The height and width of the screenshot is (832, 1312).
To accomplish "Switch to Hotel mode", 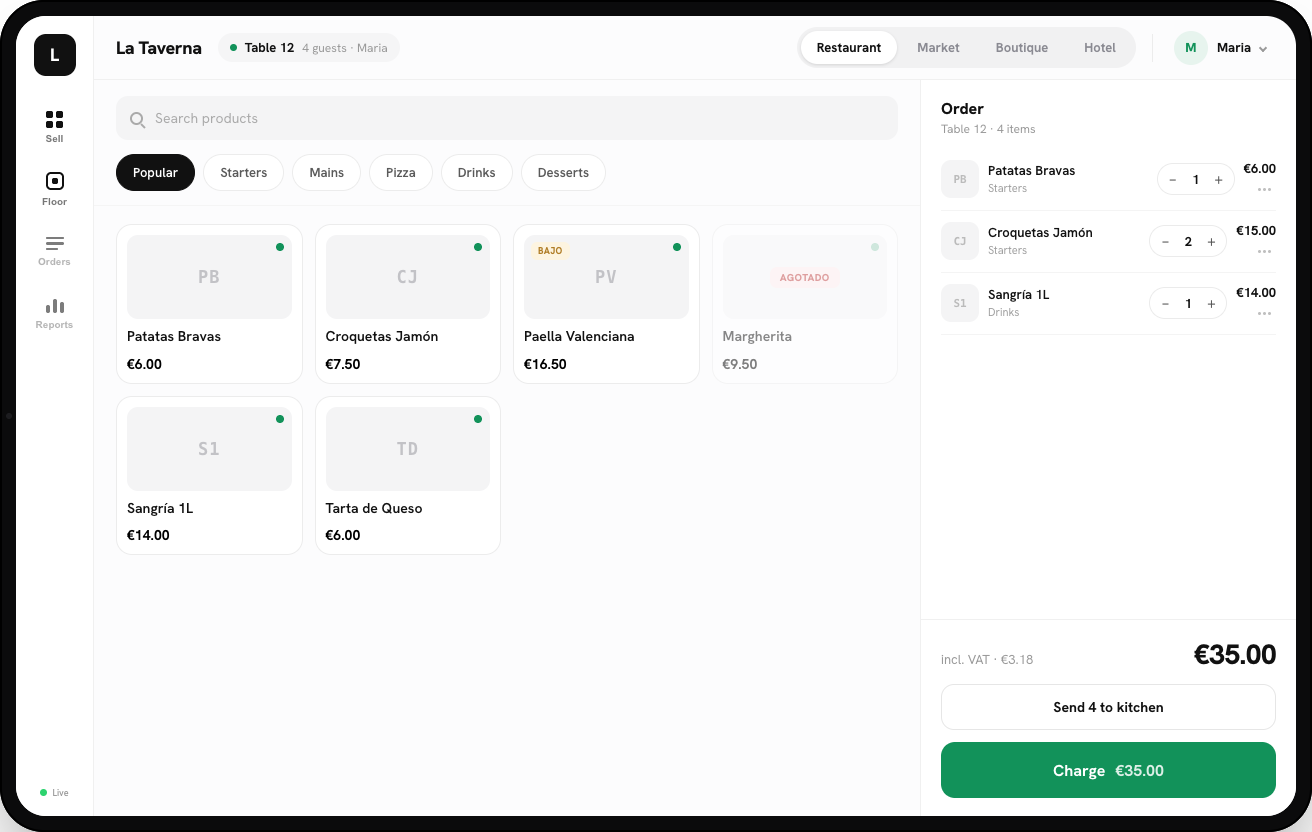I will 1100,48.
